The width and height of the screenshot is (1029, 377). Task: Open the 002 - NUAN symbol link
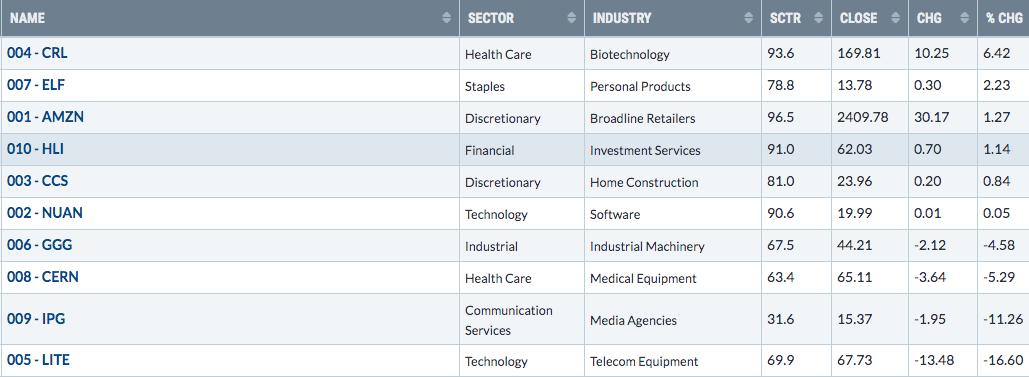(45, 213)
